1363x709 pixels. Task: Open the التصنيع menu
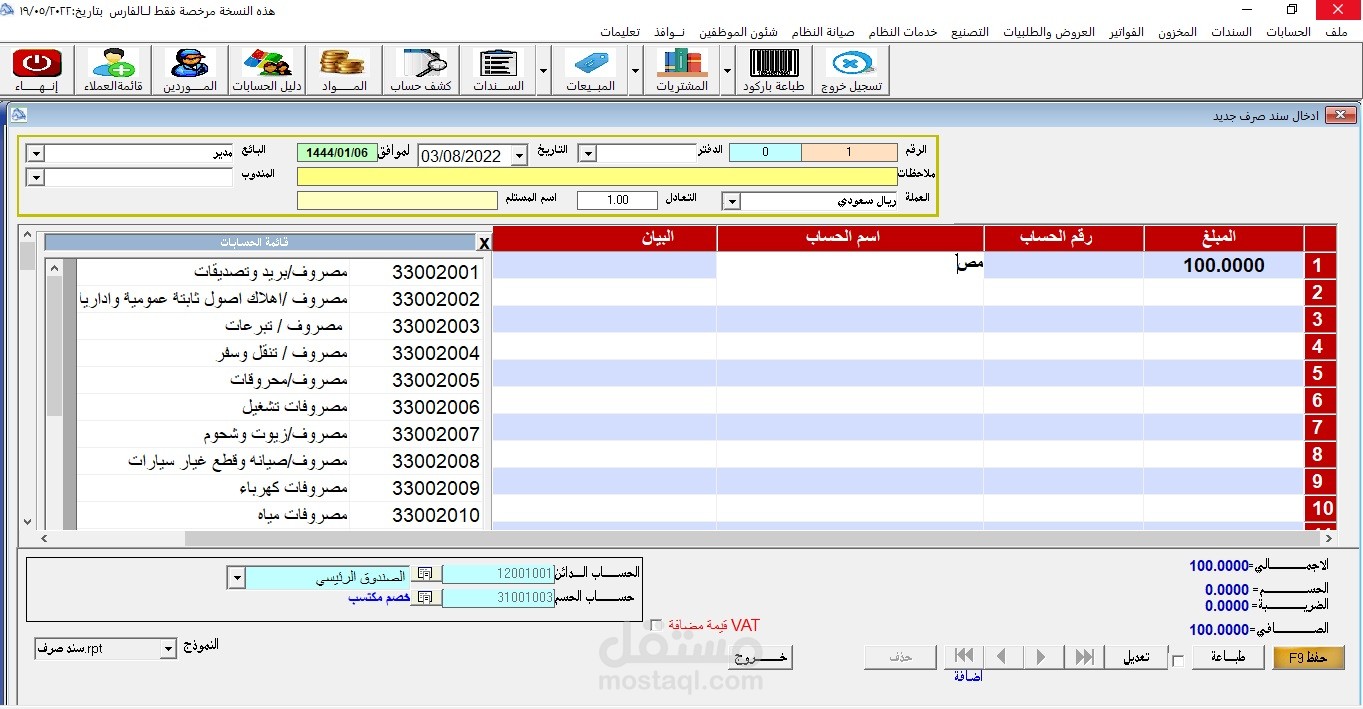click(969, 32)
